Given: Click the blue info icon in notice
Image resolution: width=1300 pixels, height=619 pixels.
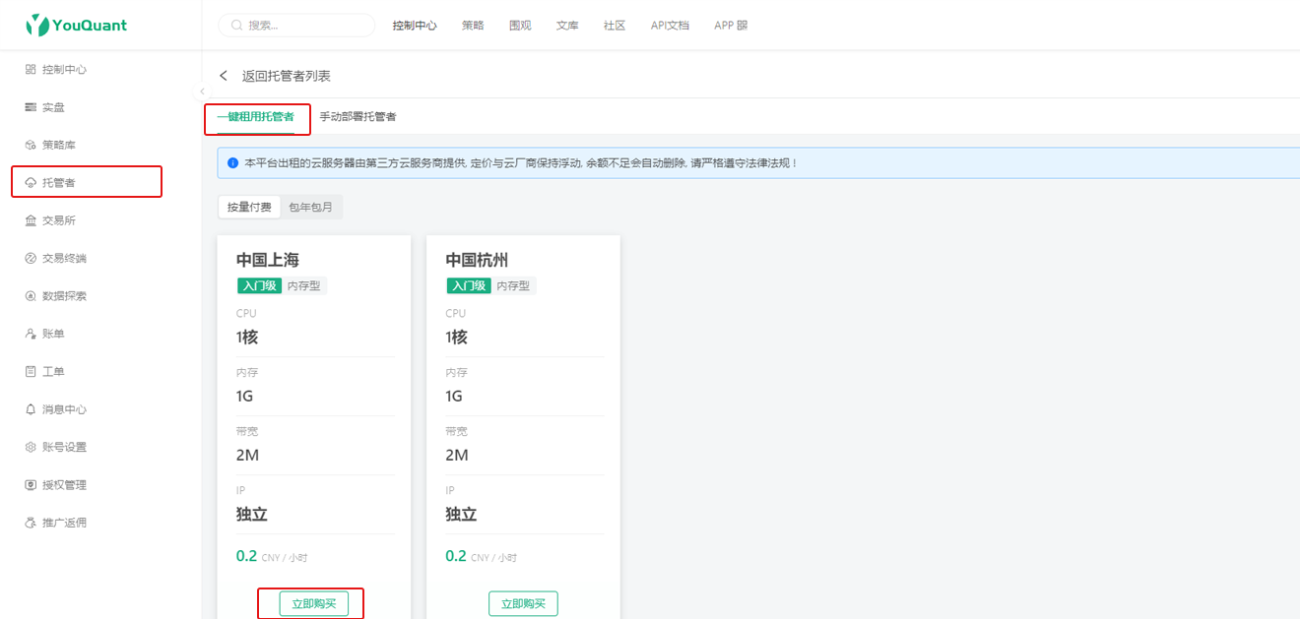Looking at the screenshot, I should click(233, 162).
